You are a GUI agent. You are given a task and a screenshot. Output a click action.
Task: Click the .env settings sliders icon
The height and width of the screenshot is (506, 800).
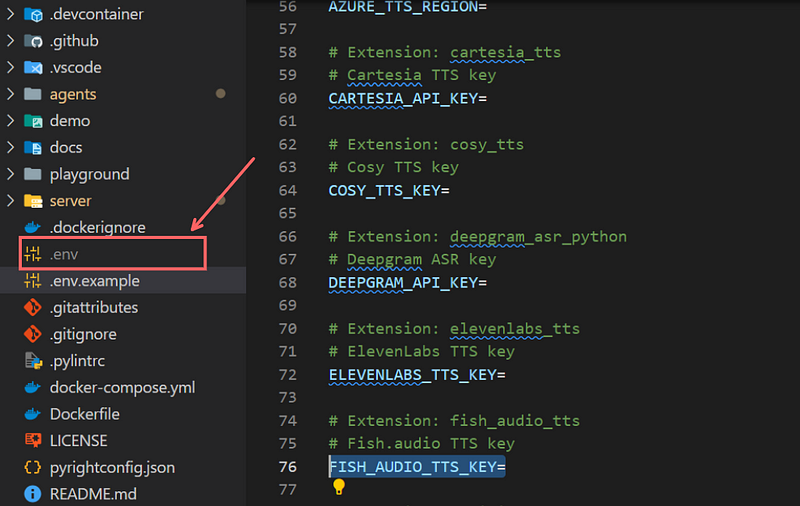click(x=33, y=254)
